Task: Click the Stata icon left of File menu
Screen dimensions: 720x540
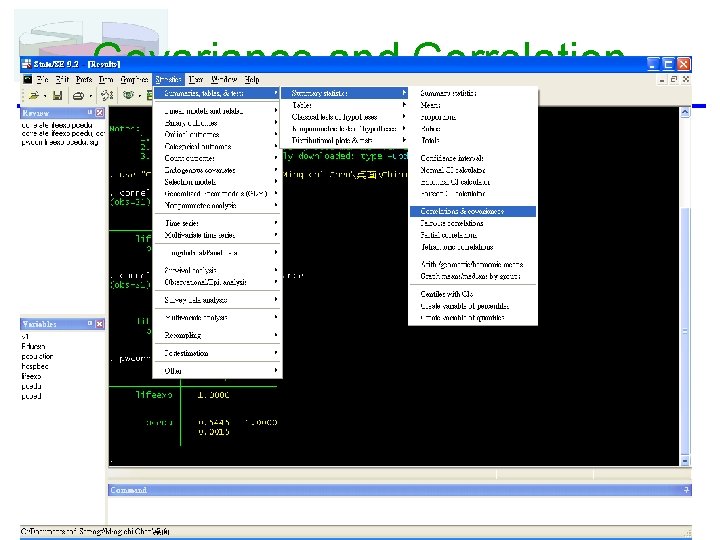Action: 28,79
